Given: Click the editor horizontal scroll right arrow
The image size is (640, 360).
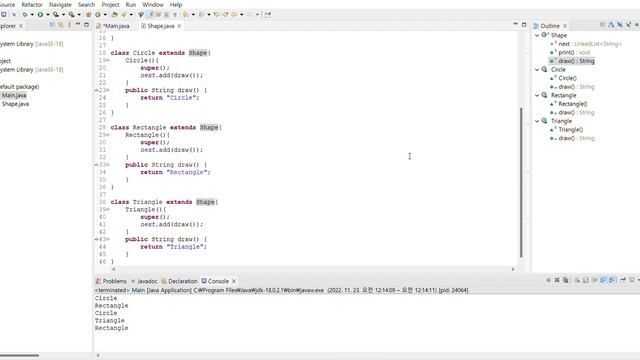Looking at the screenshot, I should (513, 269).
